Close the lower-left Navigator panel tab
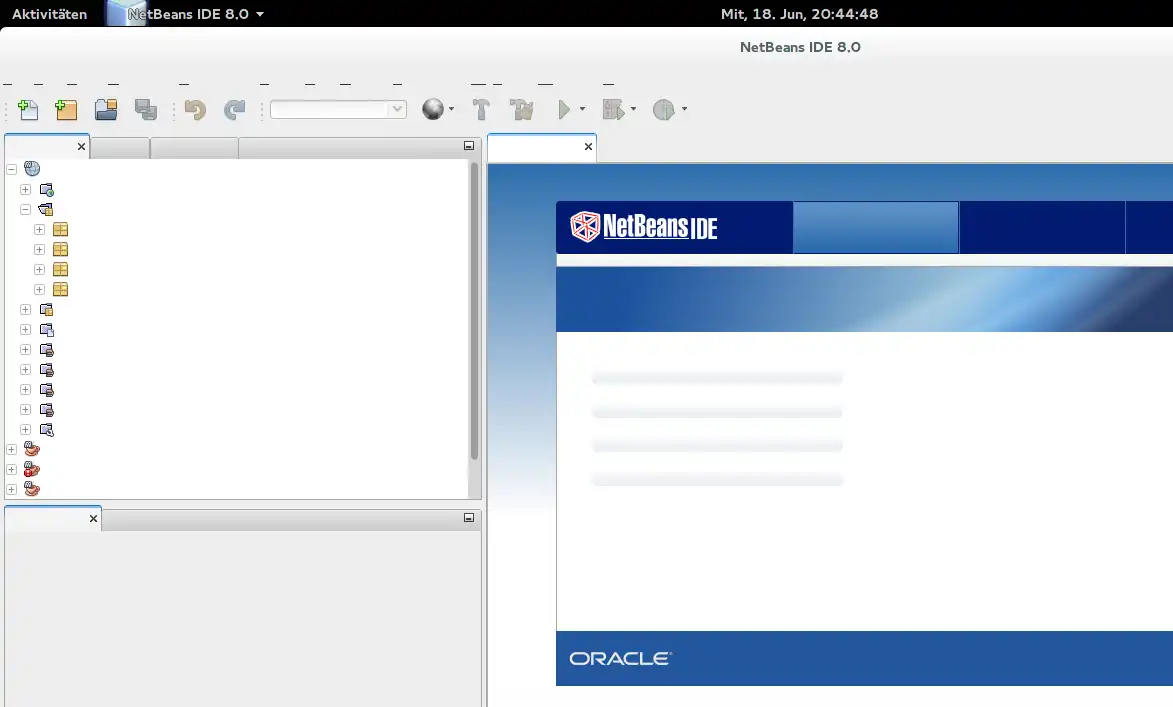 pyautogui.click(x=94, y=518)
